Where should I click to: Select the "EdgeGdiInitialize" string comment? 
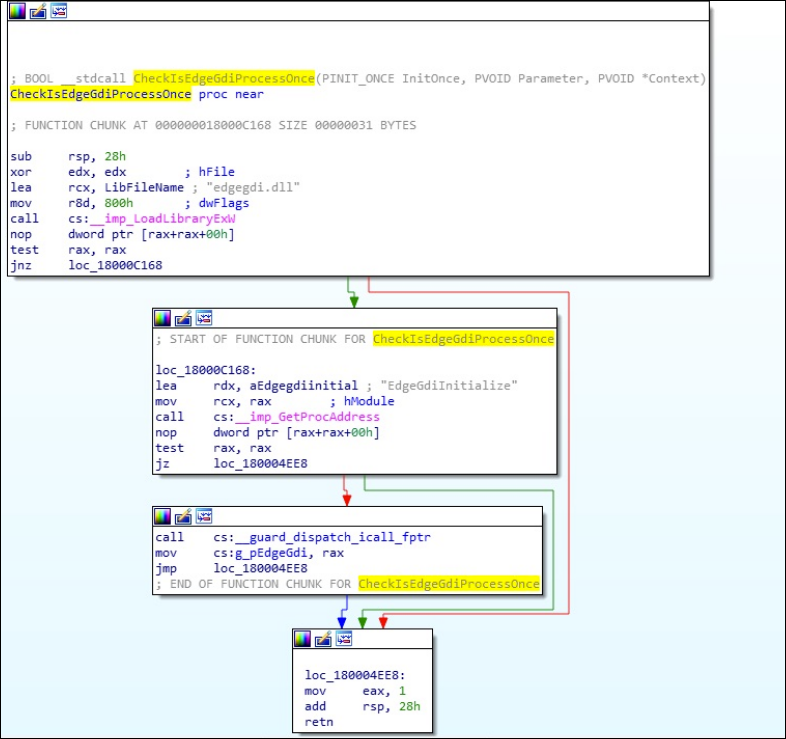(449, 386)
